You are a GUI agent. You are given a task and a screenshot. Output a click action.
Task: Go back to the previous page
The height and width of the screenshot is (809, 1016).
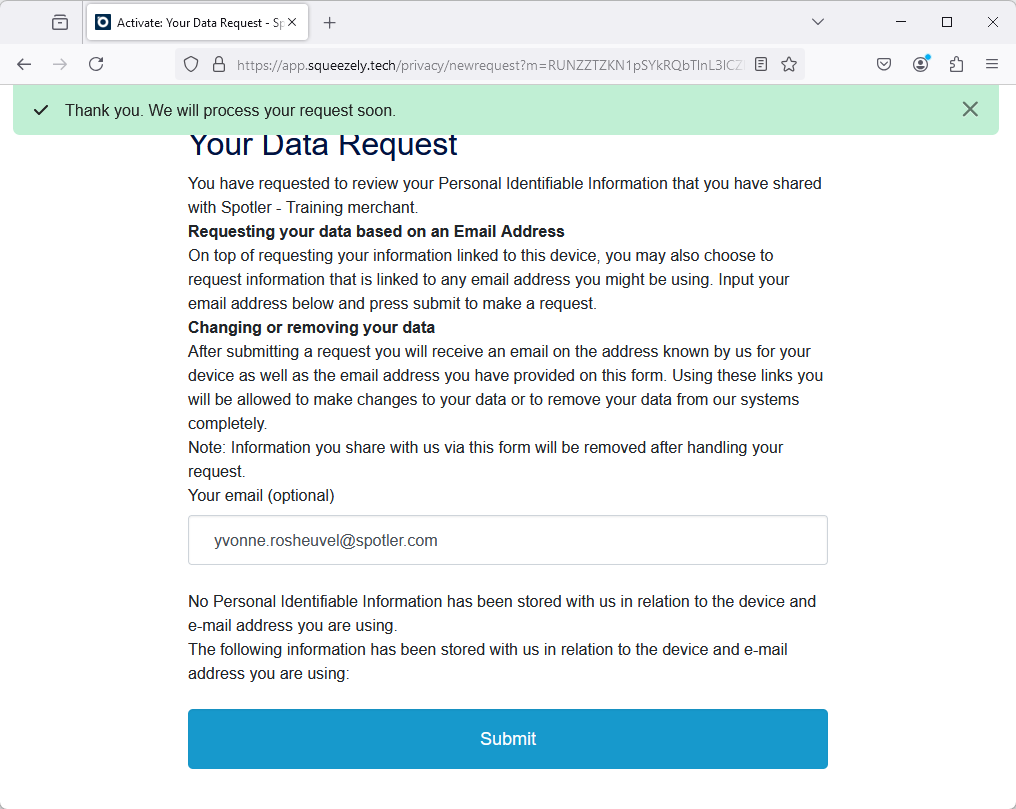[x=24, y=64]
